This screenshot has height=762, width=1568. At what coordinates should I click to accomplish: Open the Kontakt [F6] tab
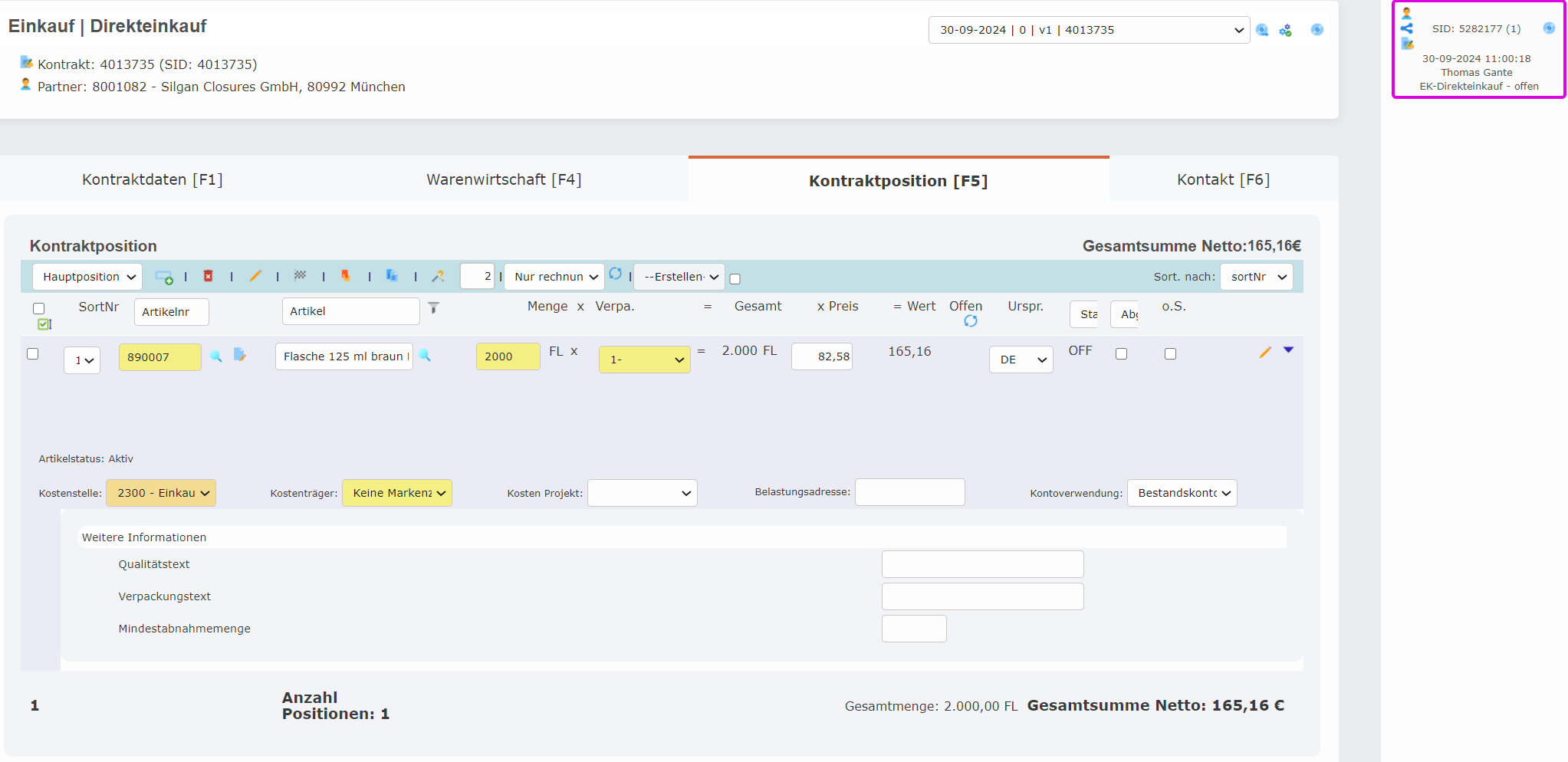(x=1223, y=179)
